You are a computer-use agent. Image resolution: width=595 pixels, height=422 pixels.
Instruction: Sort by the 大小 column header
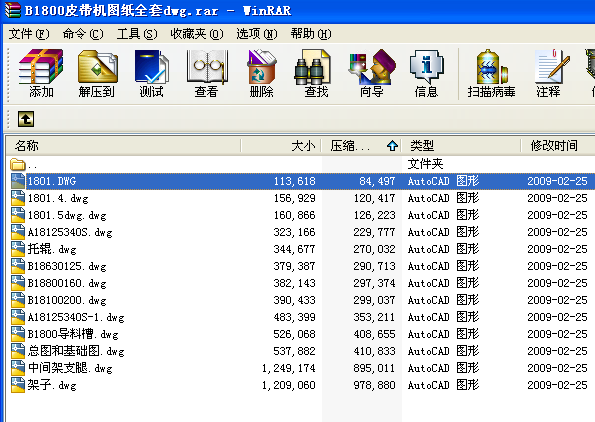coord(281,146)
